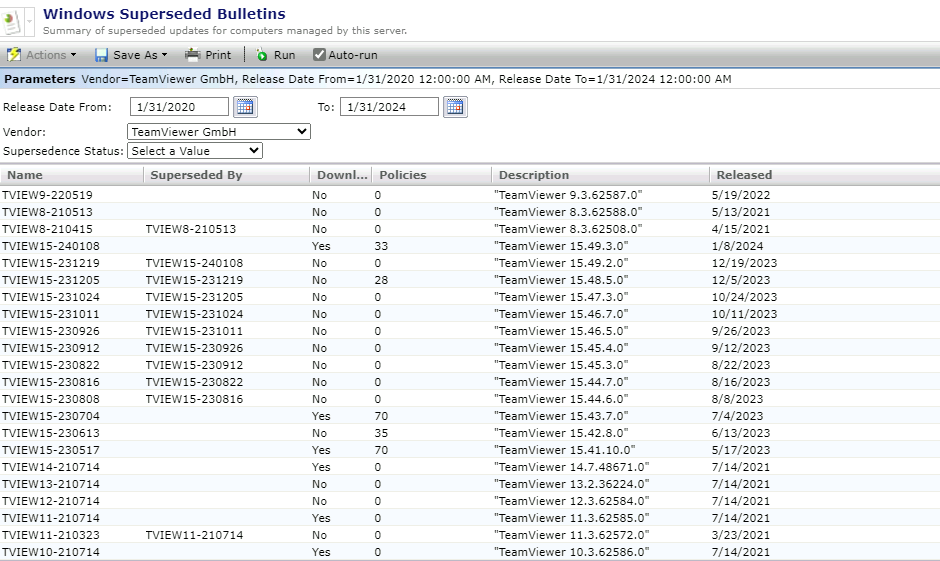
Task: Expand the Save As dropdown arrow
Action: 164,55
